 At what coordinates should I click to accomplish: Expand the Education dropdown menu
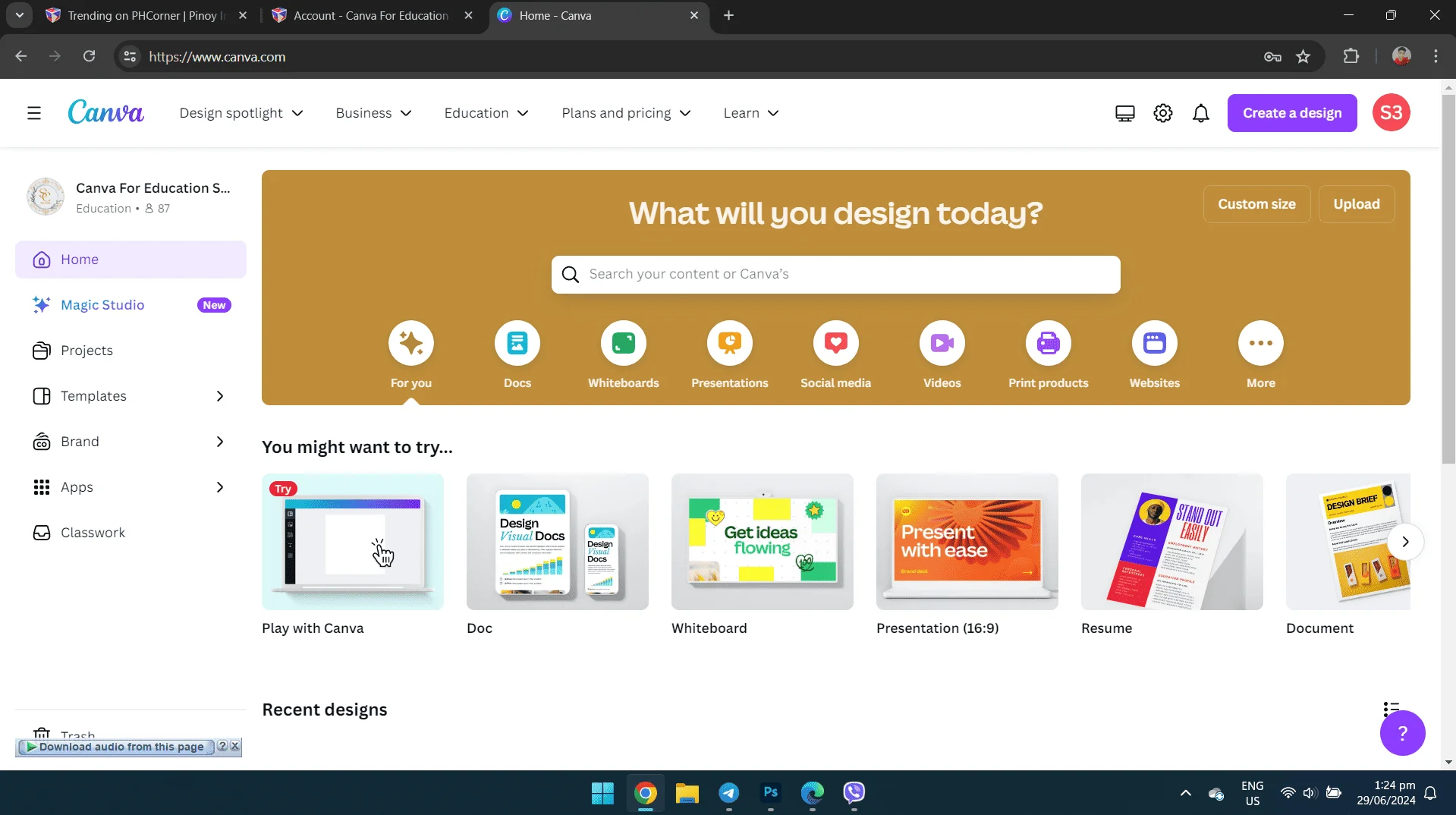[486, 113]
